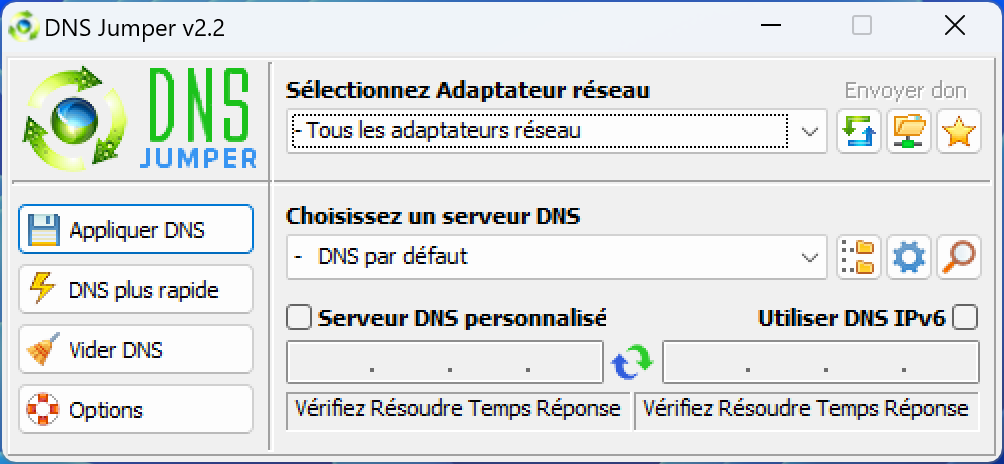This screenshot has width=1004, height=464.
Task: Click the DNS Jumper logo image
Action: pos(140,117)
